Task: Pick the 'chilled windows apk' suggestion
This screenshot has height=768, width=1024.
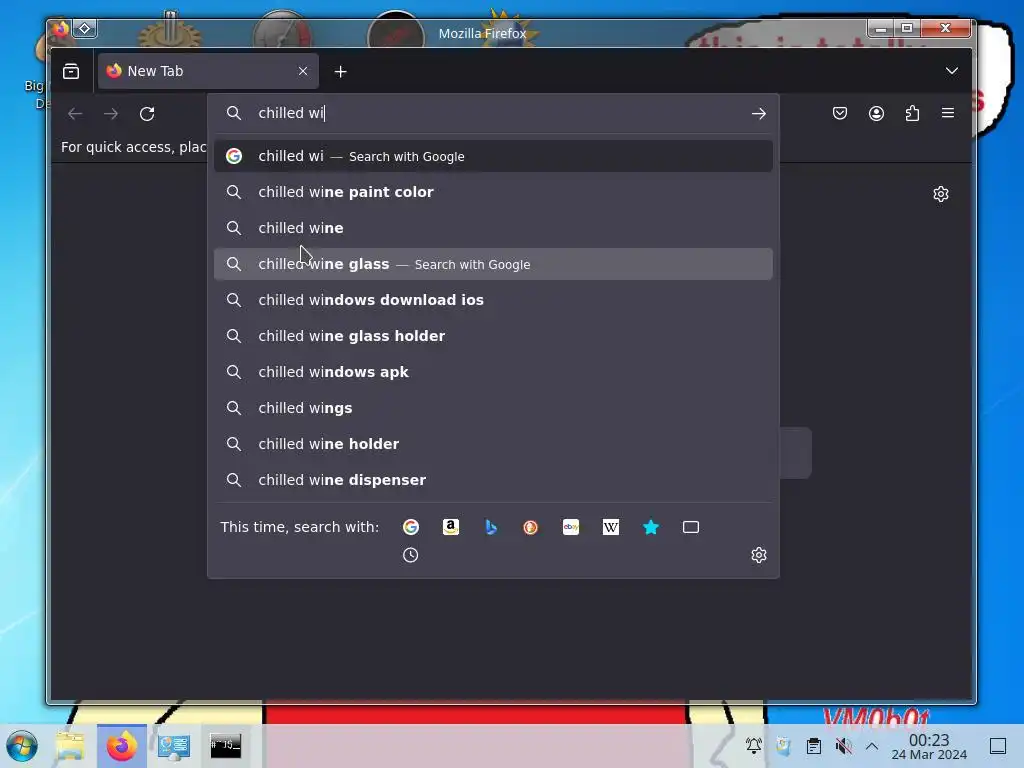Action: point(493,372)
